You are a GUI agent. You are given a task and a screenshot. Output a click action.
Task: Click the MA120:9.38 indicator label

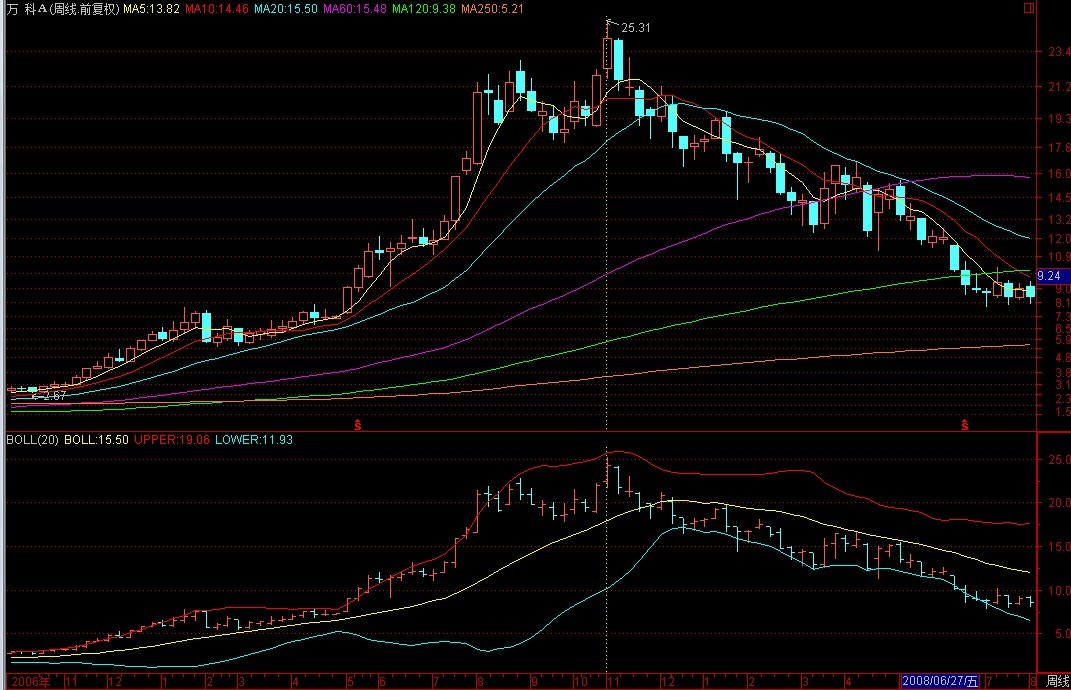(423, 8)
